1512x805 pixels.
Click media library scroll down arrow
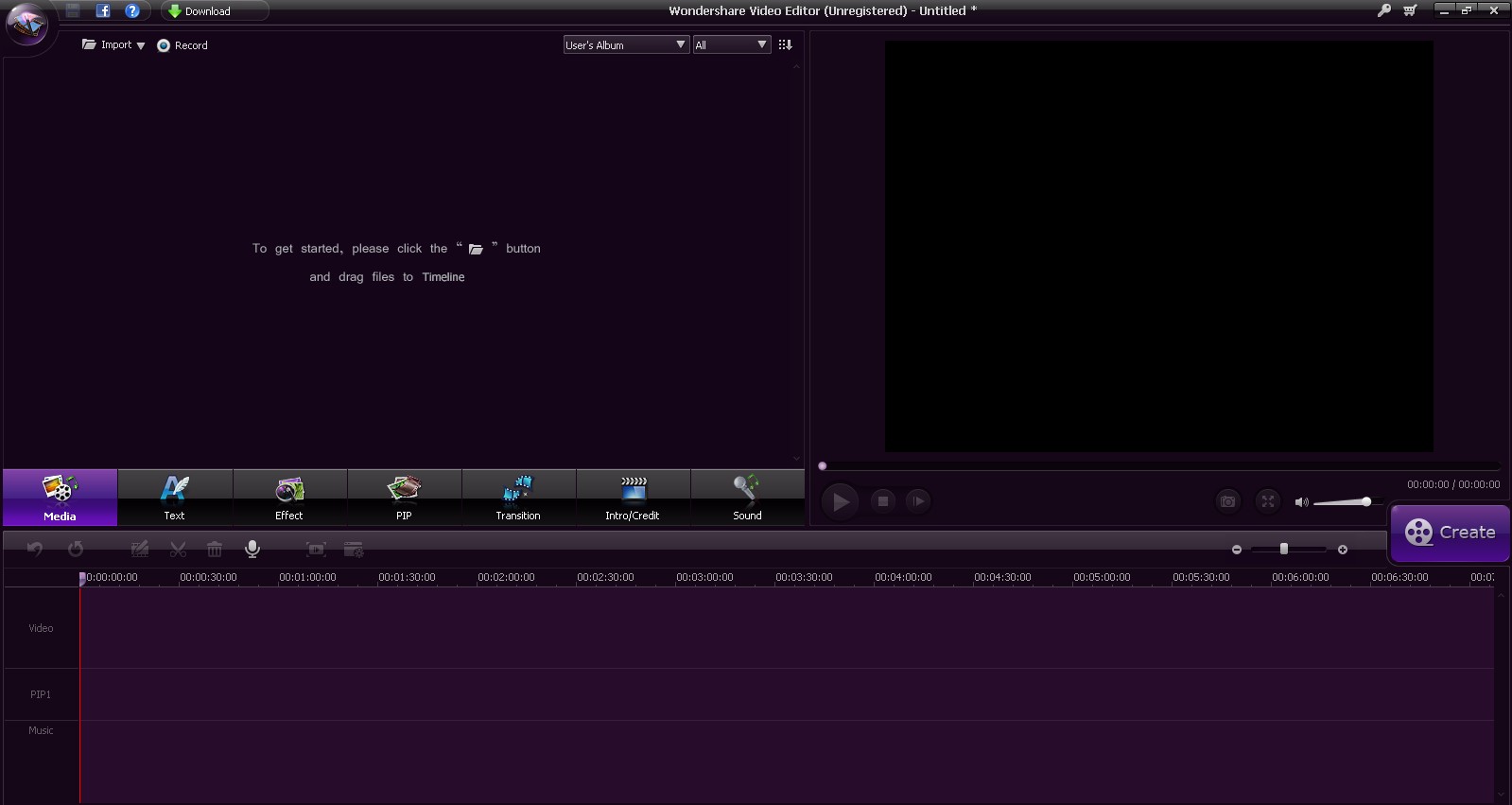(x=796, y=460)
